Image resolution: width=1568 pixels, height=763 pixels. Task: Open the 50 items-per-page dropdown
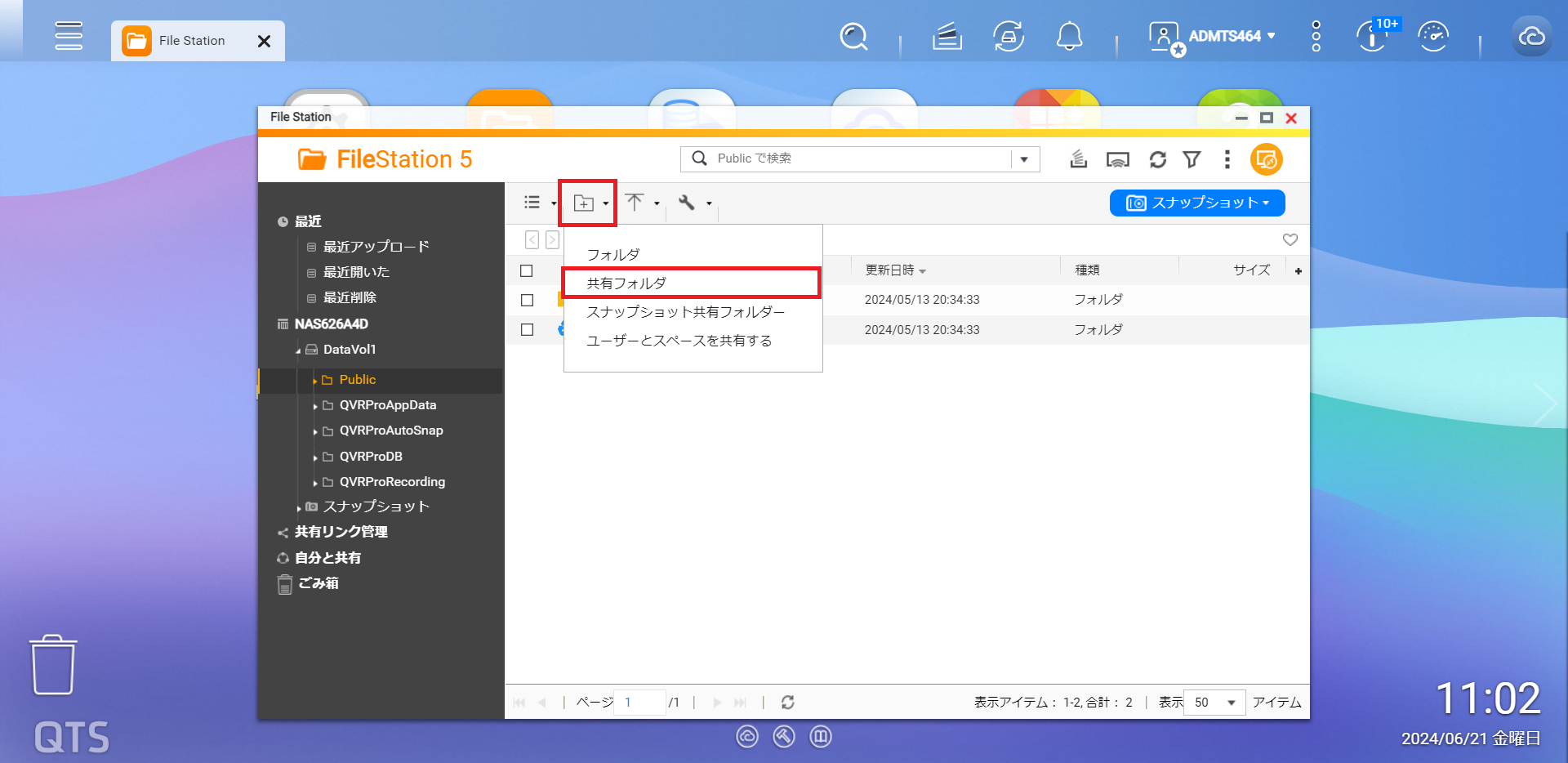coord(1215,703)
